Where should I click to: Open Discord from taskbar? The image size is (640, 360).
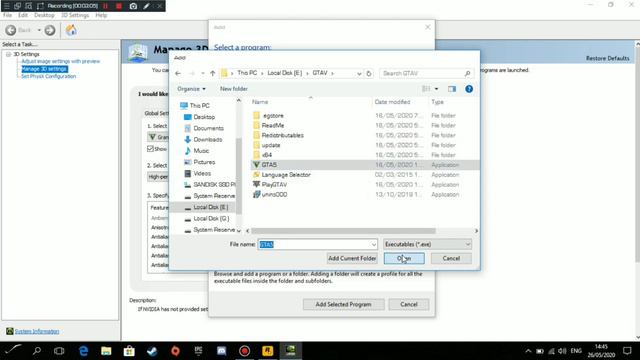tap(222, 351)
